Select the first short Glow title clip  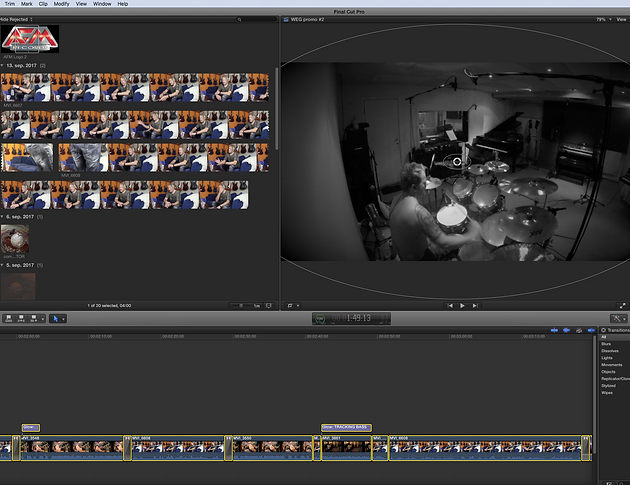tap(31, 428)
